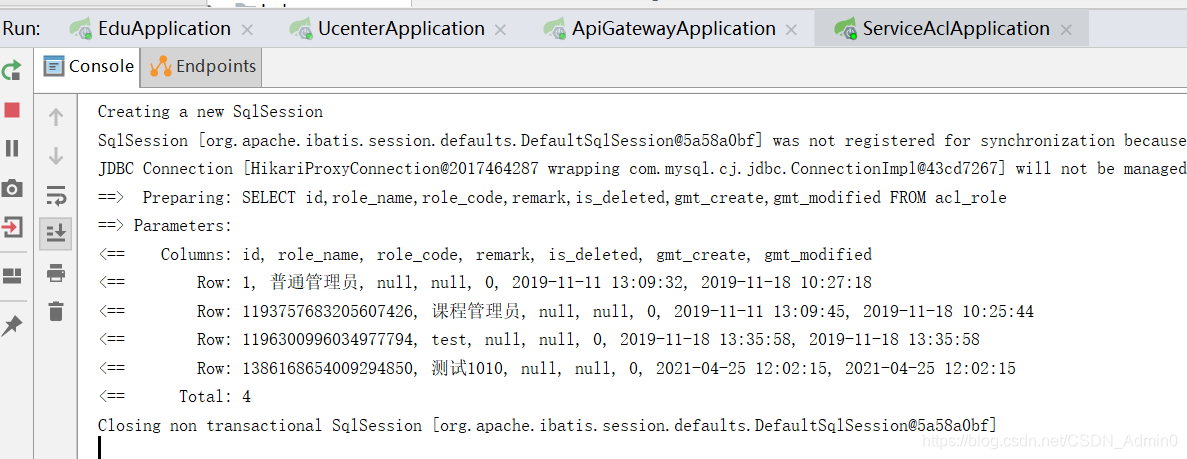Switch to the UcenterApplication run tab
Viewport: 1187px width, 459px height.
pyautogui.click(x=401, y=29)
